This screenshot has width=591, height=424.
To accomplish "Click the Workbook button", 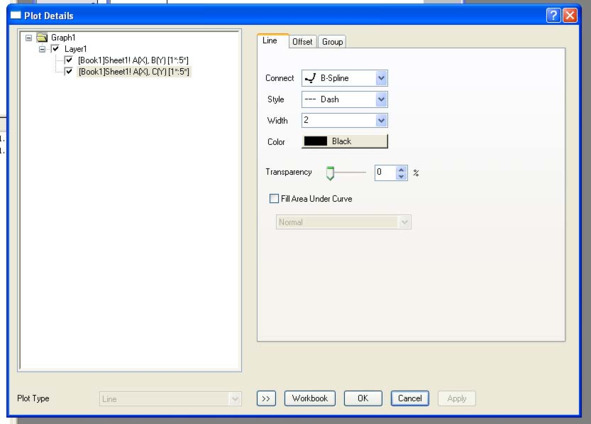I will 310,398.
